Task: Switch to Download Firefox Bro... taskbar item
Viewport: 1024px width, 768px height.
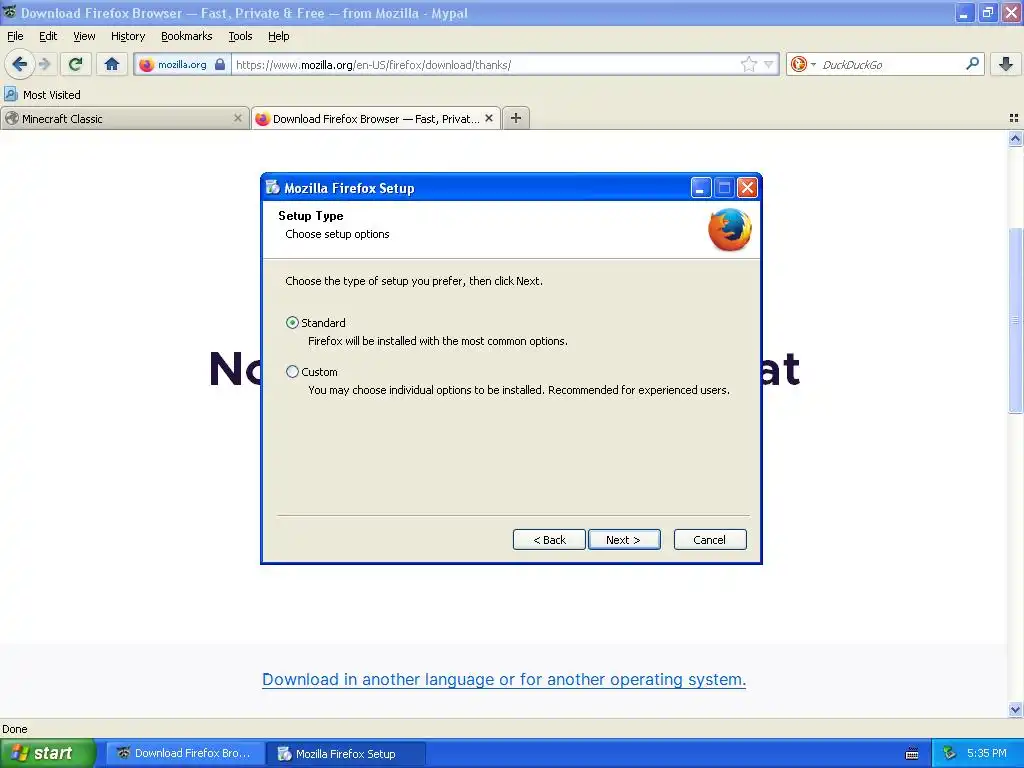Action: tap(185, 753)
